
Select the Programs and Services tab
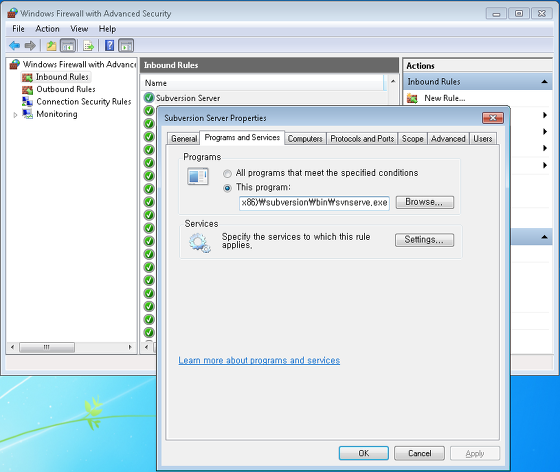242,137
